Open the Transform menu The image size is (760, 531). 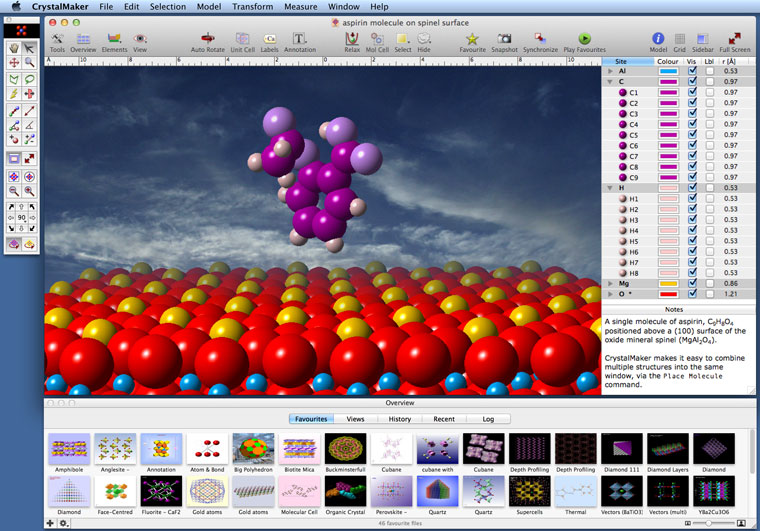[x=253, y=7]
